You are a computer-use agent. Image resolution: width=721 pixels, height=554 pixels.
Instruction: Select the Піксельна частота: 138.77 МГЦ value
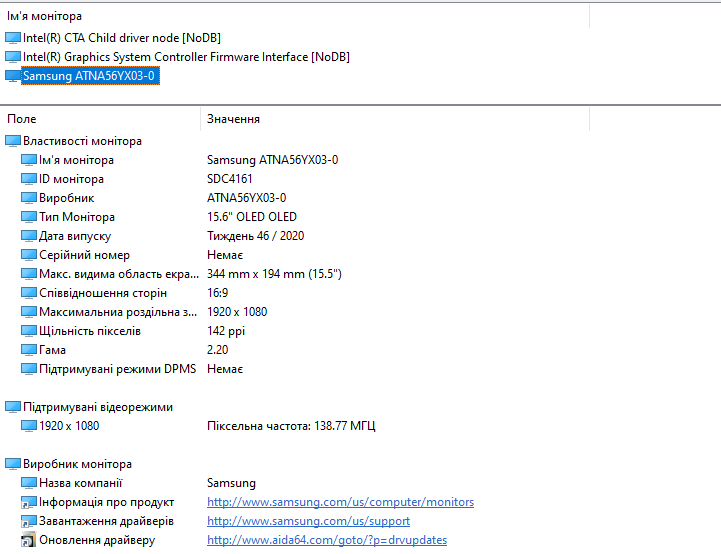tap(291, 426)
